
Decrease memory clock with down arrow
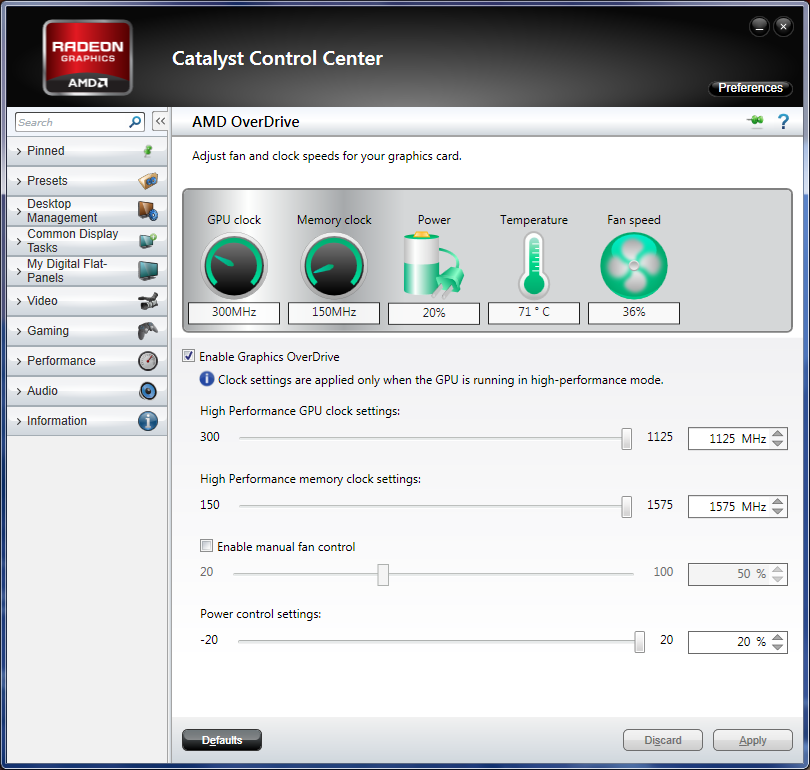[777, 511]
